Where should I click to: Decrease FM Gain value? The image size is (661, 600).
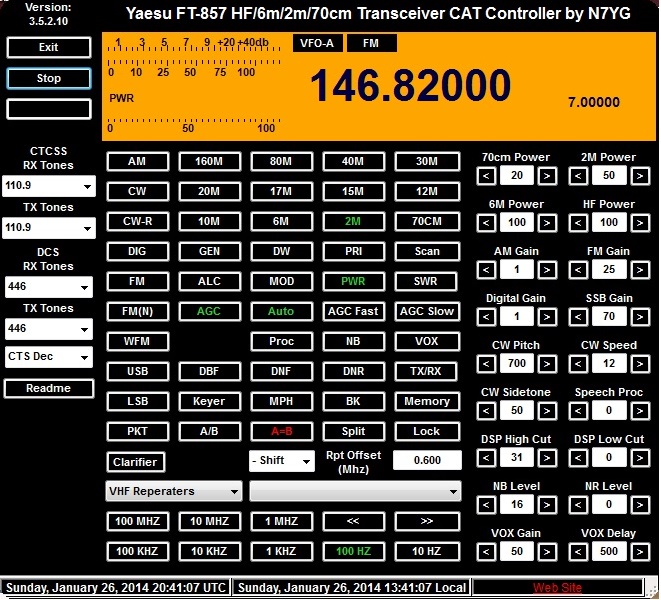point(578,270)
